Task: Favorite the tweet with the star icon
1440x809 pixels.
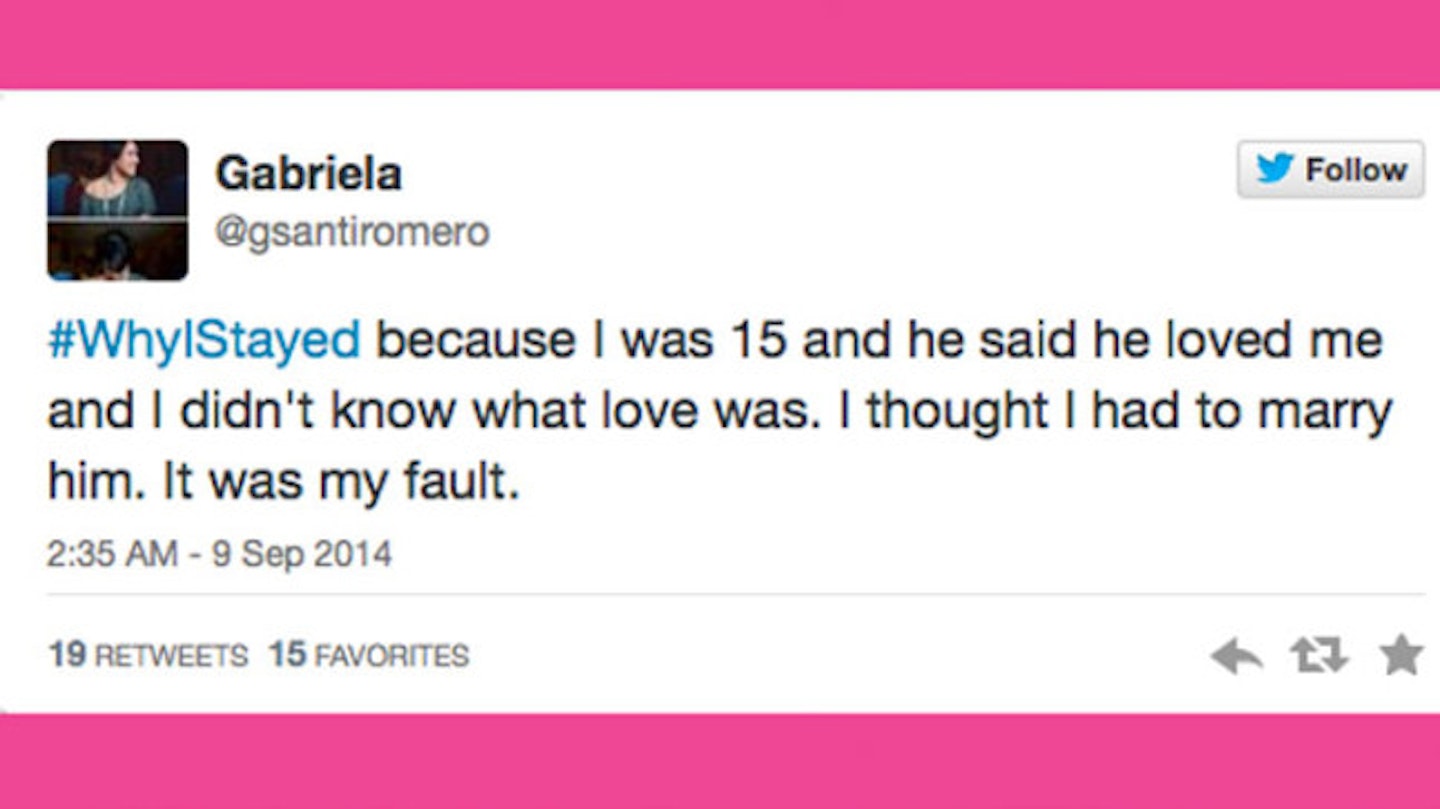Action: pos(1401,656)
